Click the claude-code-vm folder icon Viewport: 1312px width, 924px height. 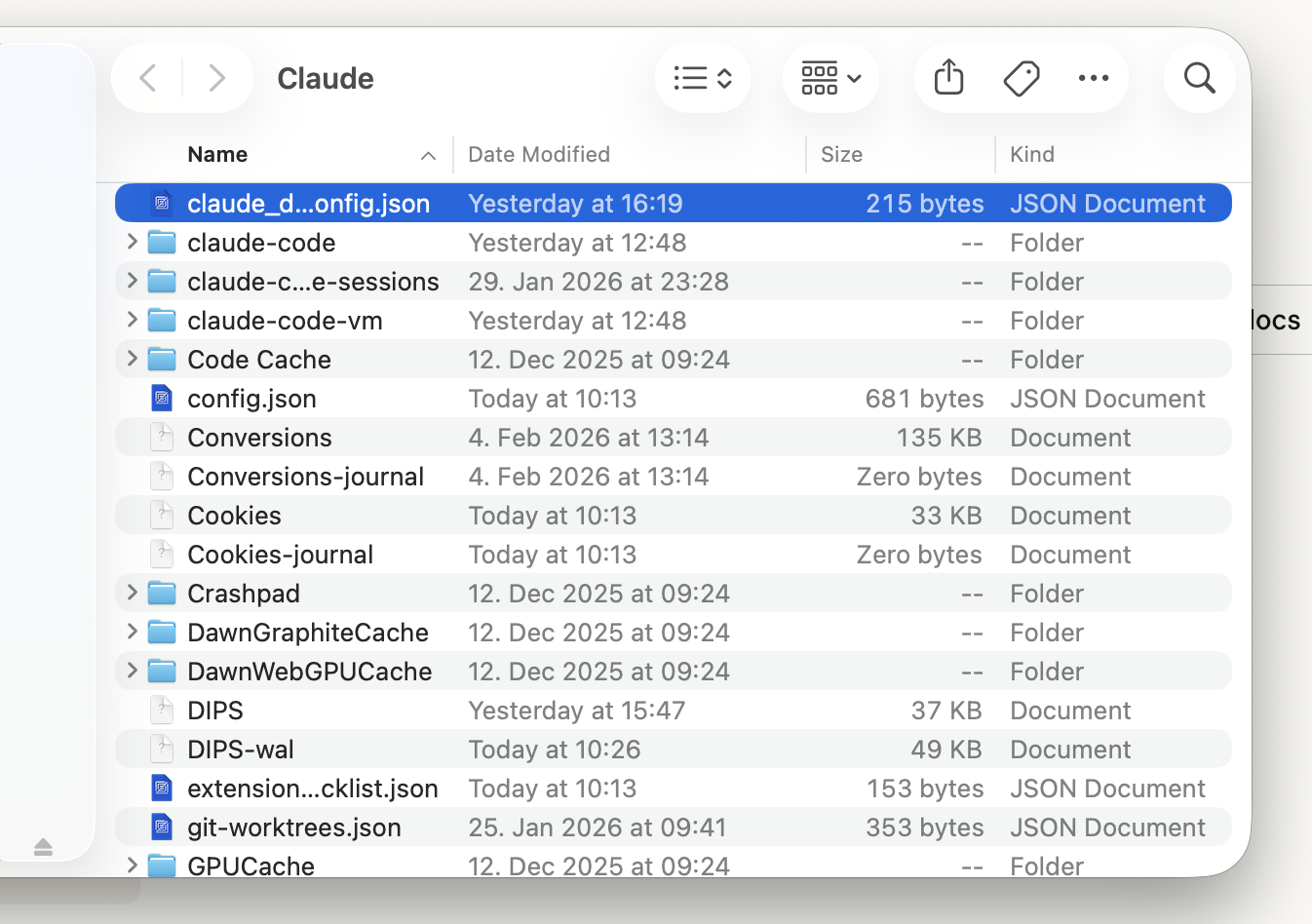[x=162, y=320]
